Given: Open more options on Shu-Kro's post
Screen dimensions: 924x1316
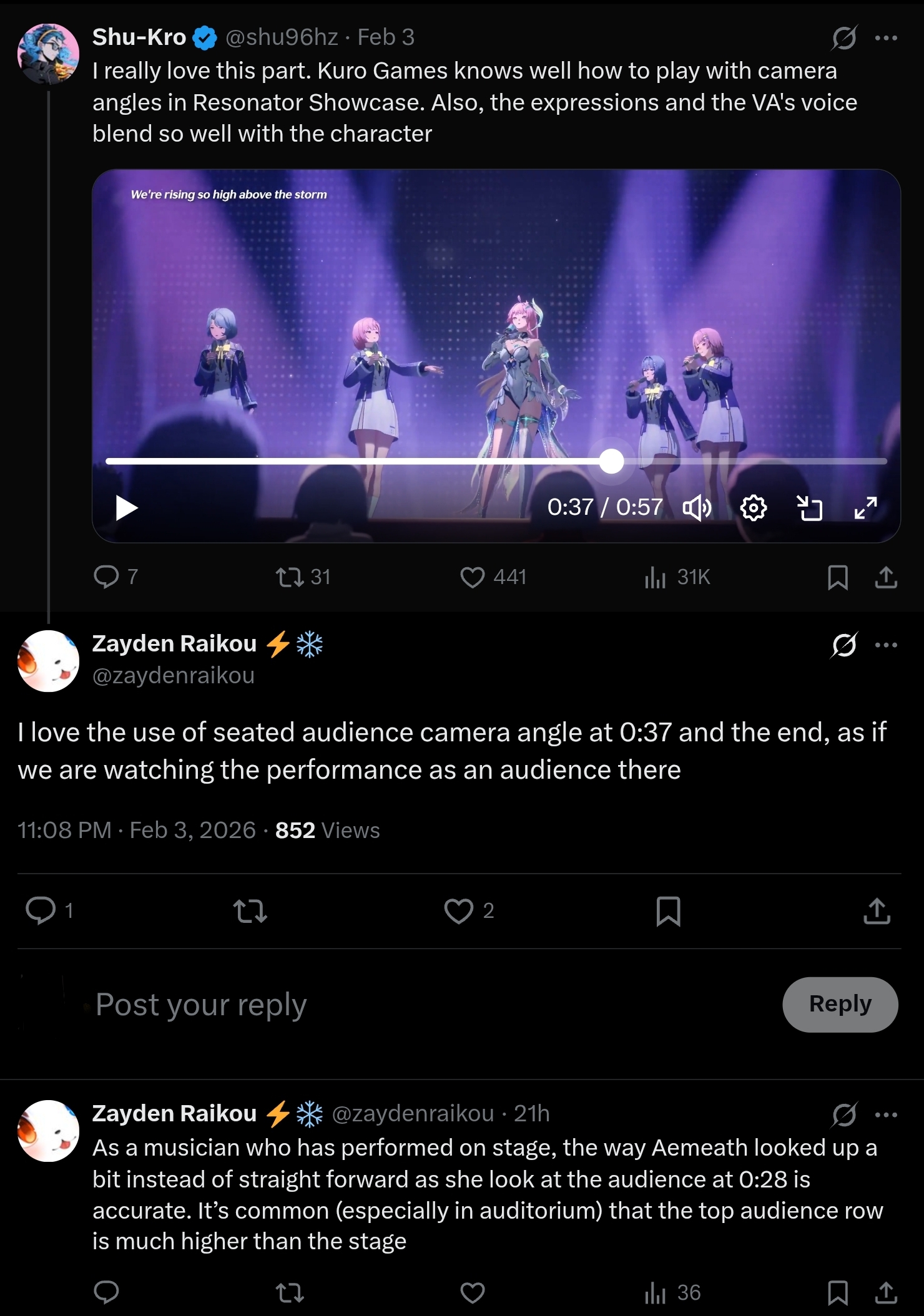Looking at the screenshot, I should point(886,38).
